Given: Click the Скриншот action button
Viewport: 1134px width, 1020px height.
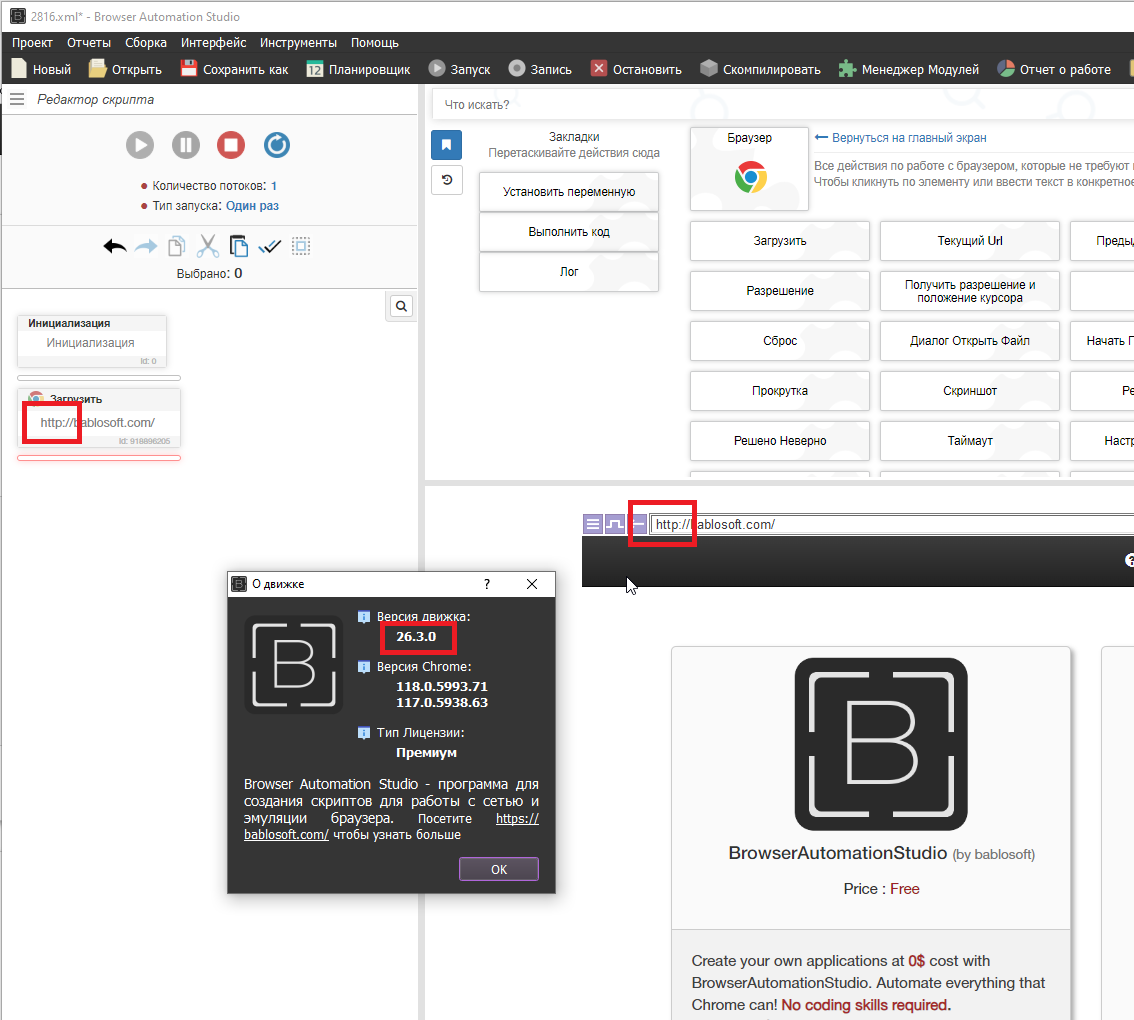Looking at the screenshot, I should pos(969,391).
